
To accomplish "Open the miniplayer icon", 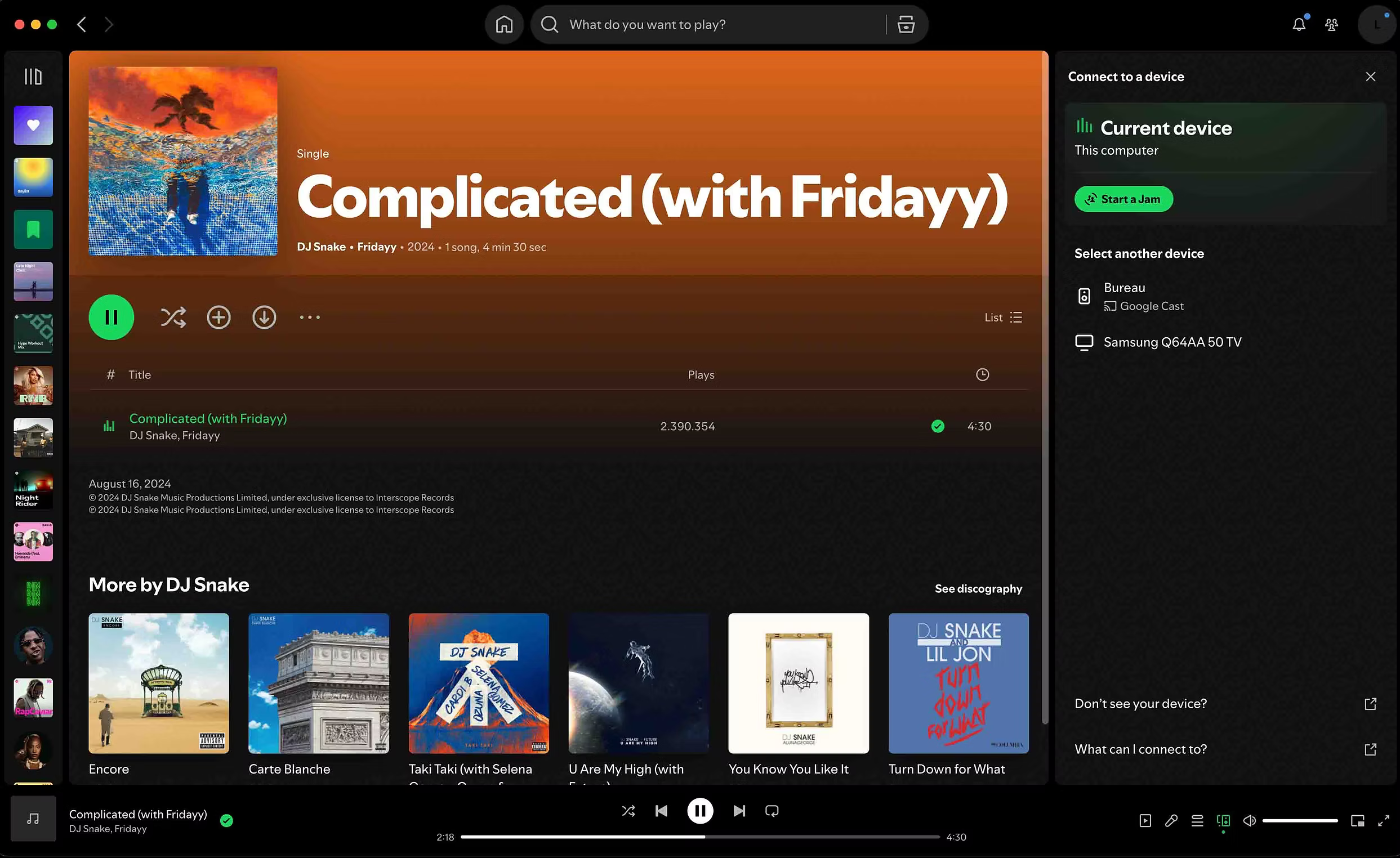I will [x=1357, y=821].
